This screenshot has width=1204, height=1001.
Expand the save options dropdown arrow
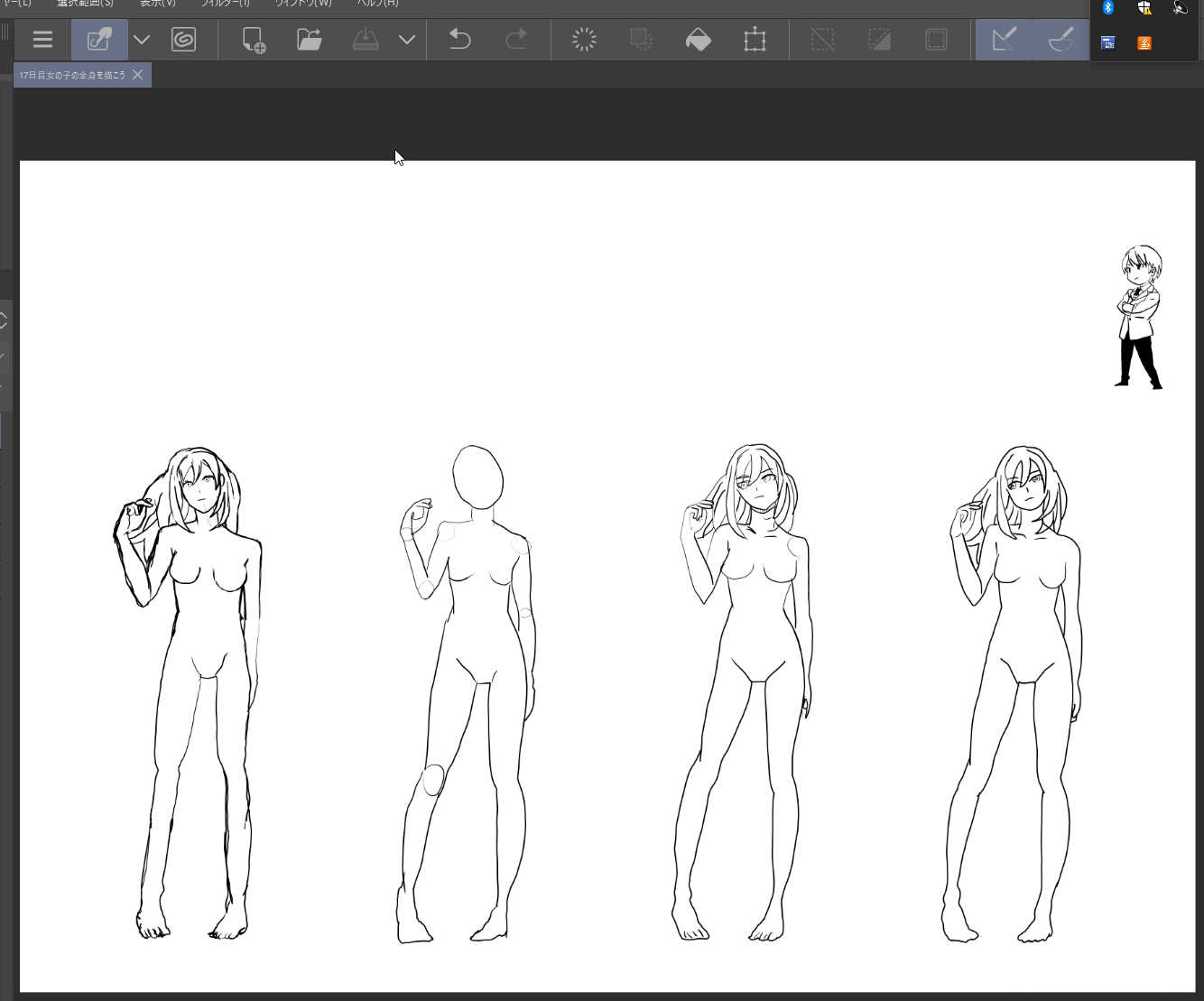coord(407,40)
